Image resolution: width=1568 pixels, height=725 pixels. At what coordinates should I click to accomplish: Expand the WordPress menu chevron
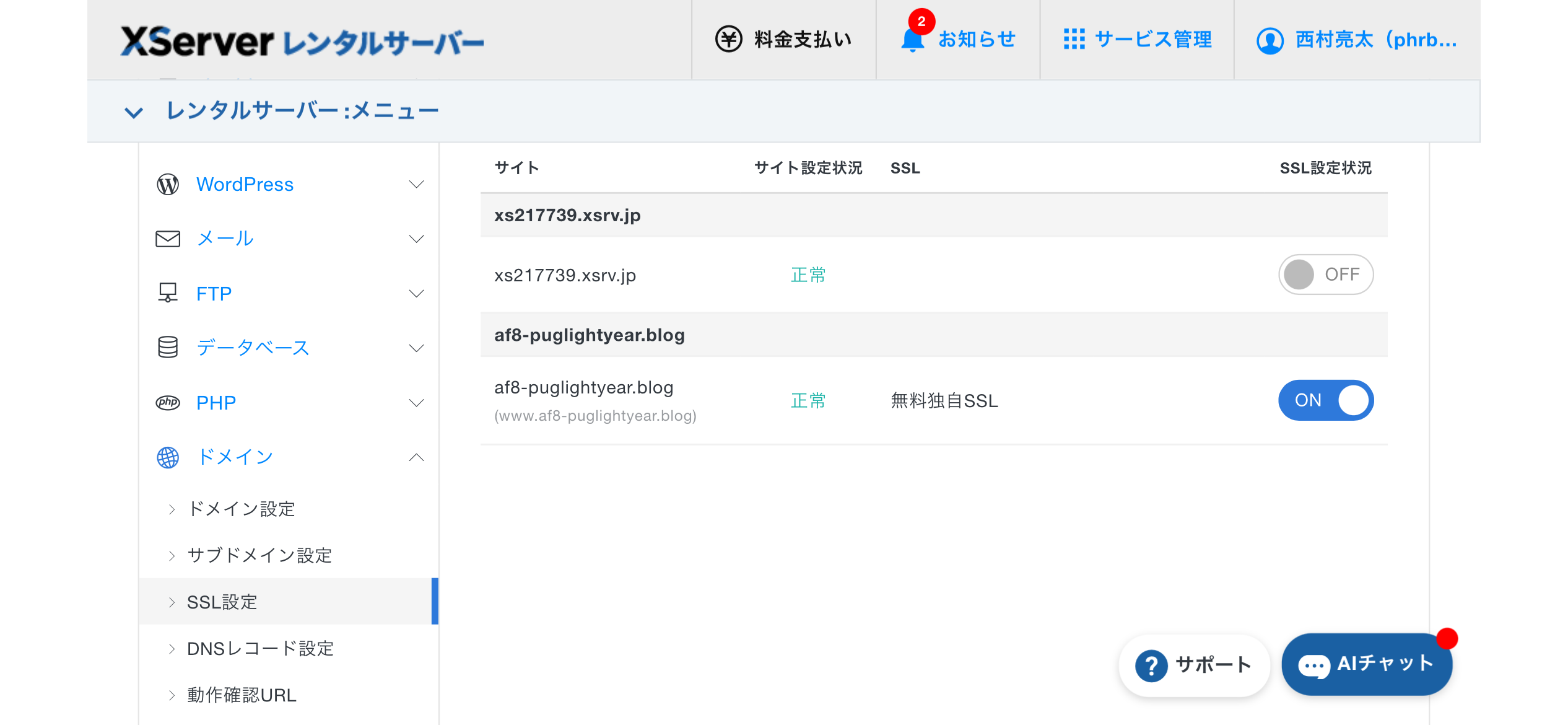coord(417,184)
